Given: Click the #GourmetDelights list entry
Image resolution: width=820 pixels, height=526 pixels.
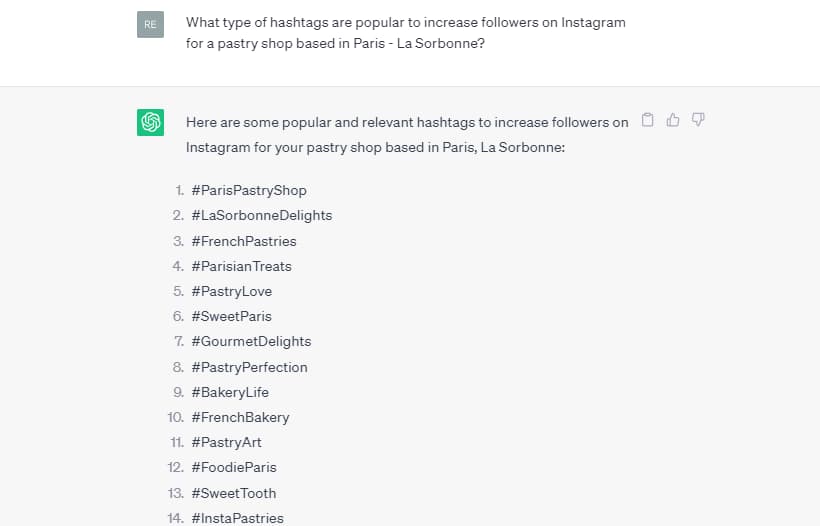Looking at the screenshot, I should (x=251, y=341).
